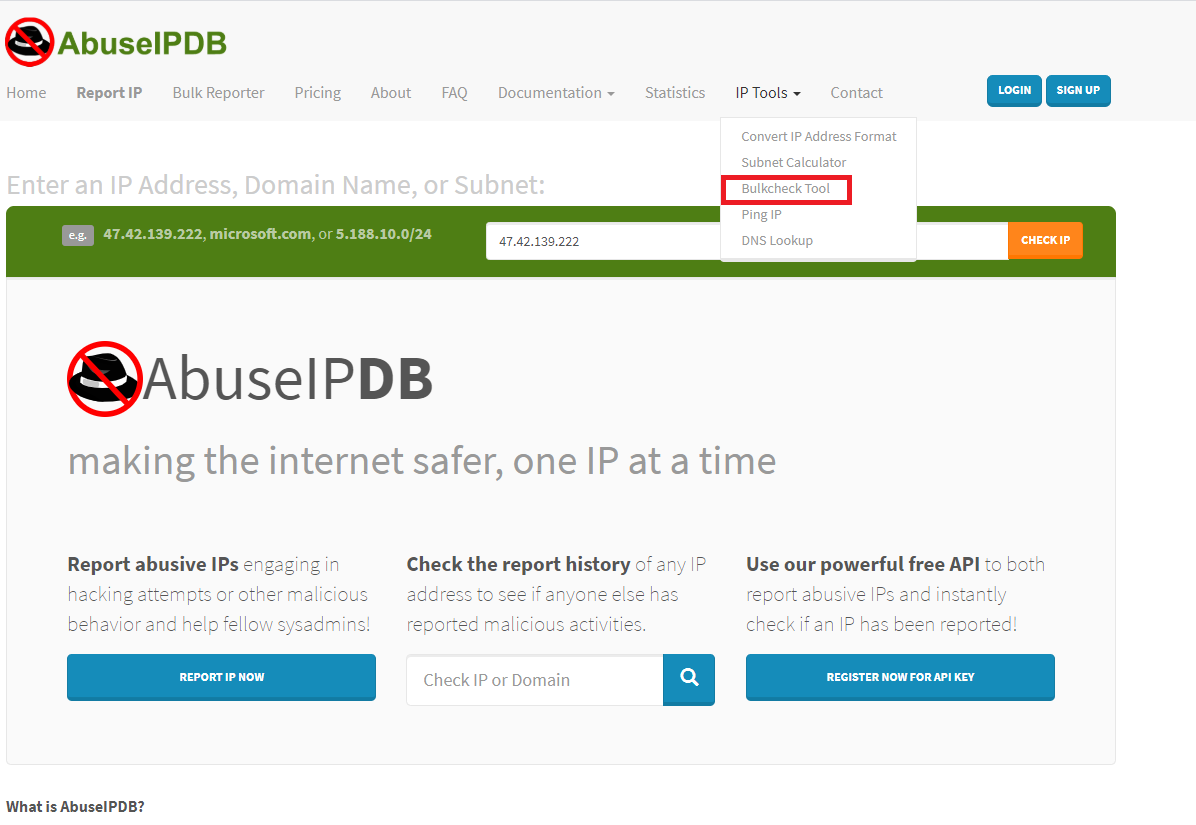The image size is (1196, 825).
Task: Open the Report IP page
Action: [109, 92]
